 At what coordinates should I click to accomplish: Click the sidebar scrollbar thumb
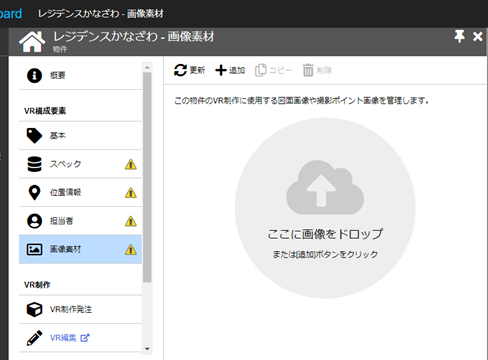pyautogui.click(x=147, y=177)
